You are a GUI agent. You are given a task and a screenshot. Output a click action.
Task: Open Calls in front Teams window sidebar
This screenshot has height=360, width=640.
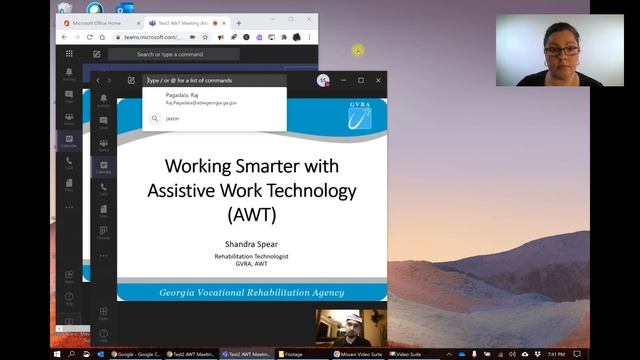point(104,189)
